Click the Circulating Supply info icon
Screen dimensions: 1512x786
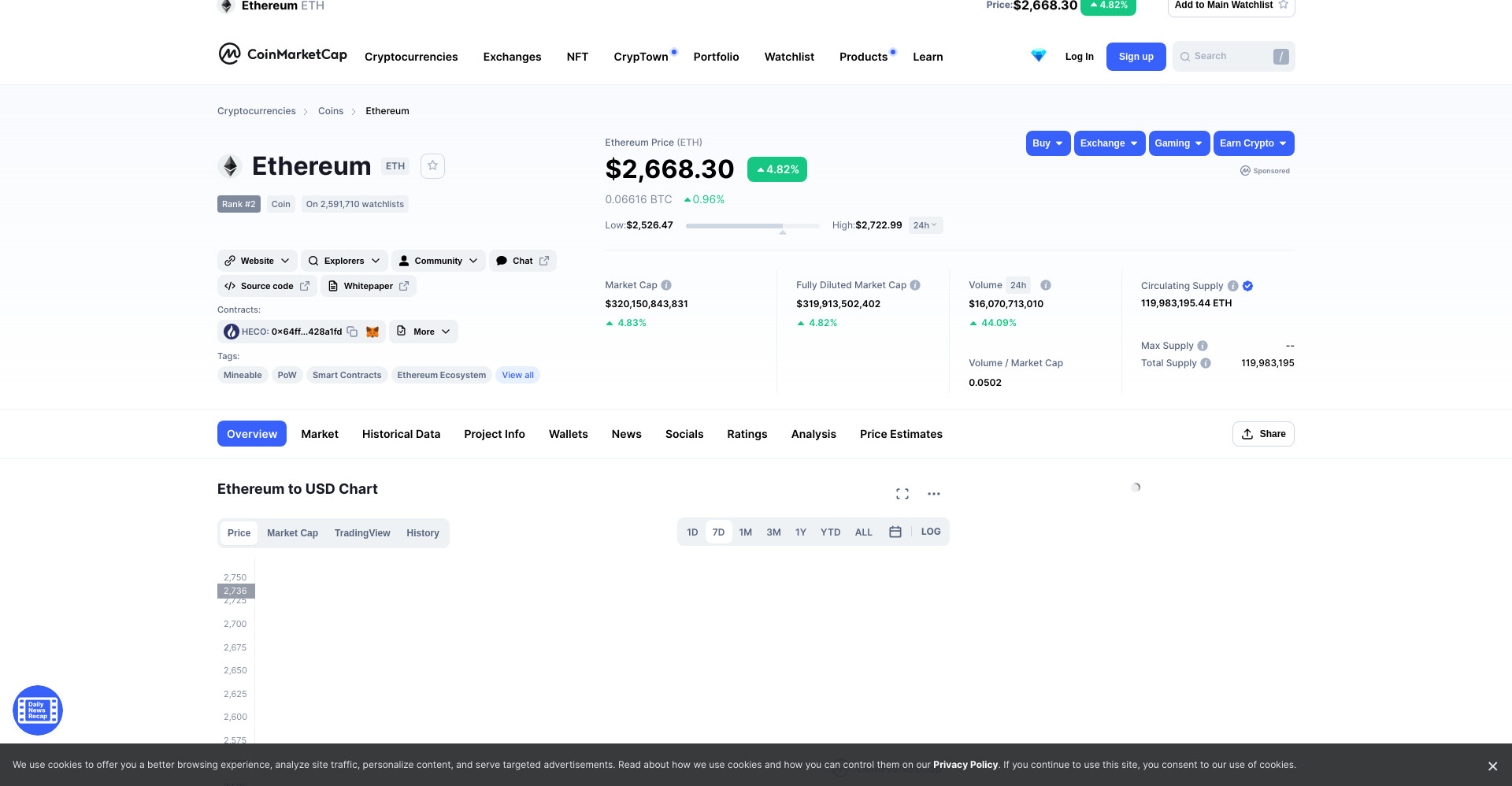[x=1233, y=286]
